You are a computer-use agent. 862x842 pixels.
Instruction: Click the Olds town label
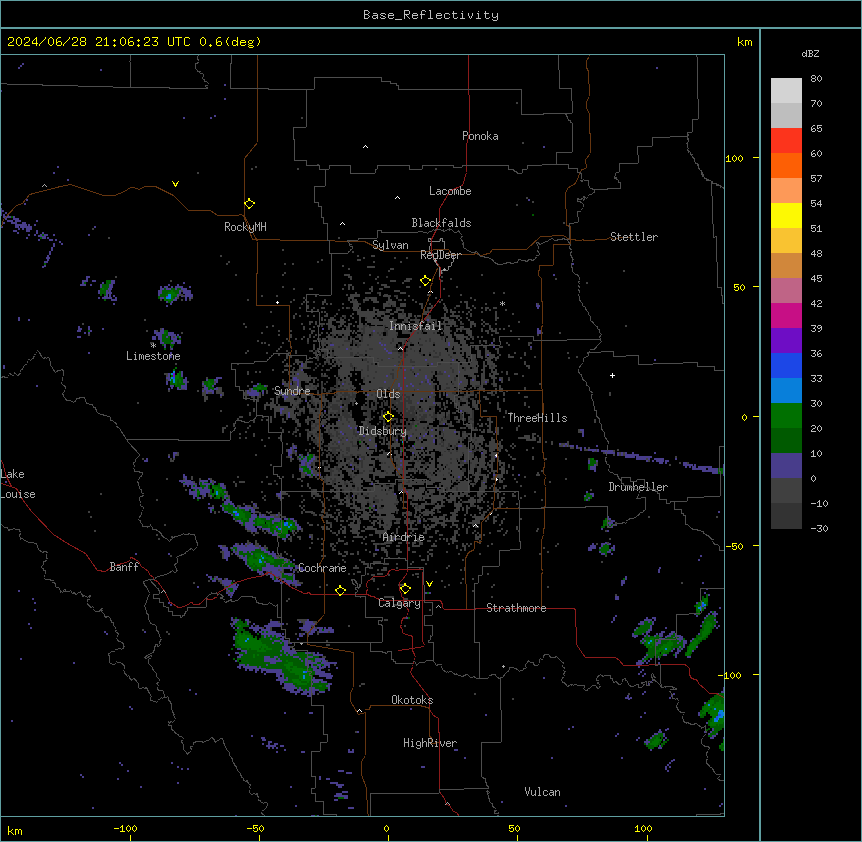pyautogui.click(x=388, y=394)
